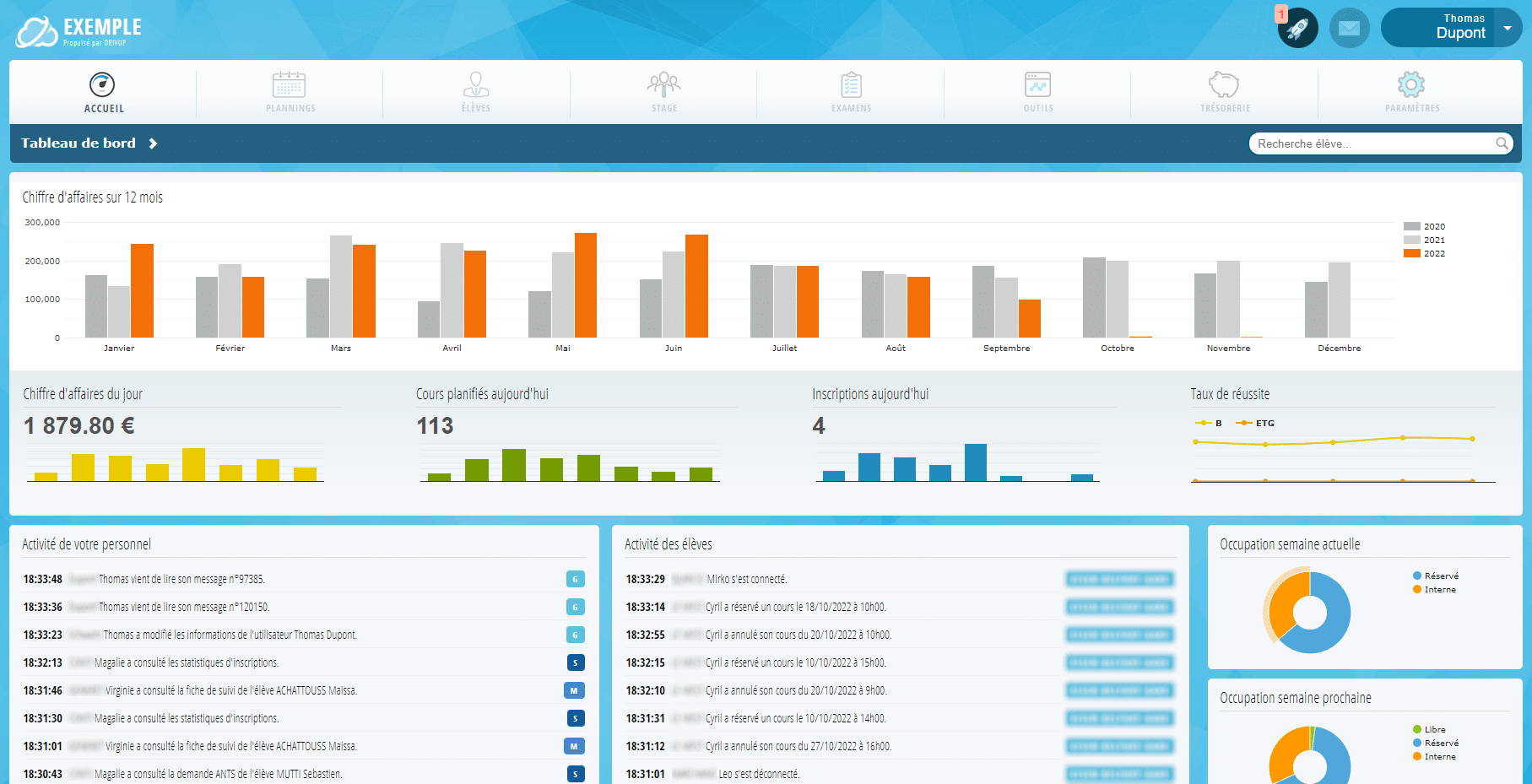Go to the Plannings calendar icon
Viewport: 1532px width, 784px height.
click(x=290, y=84)
